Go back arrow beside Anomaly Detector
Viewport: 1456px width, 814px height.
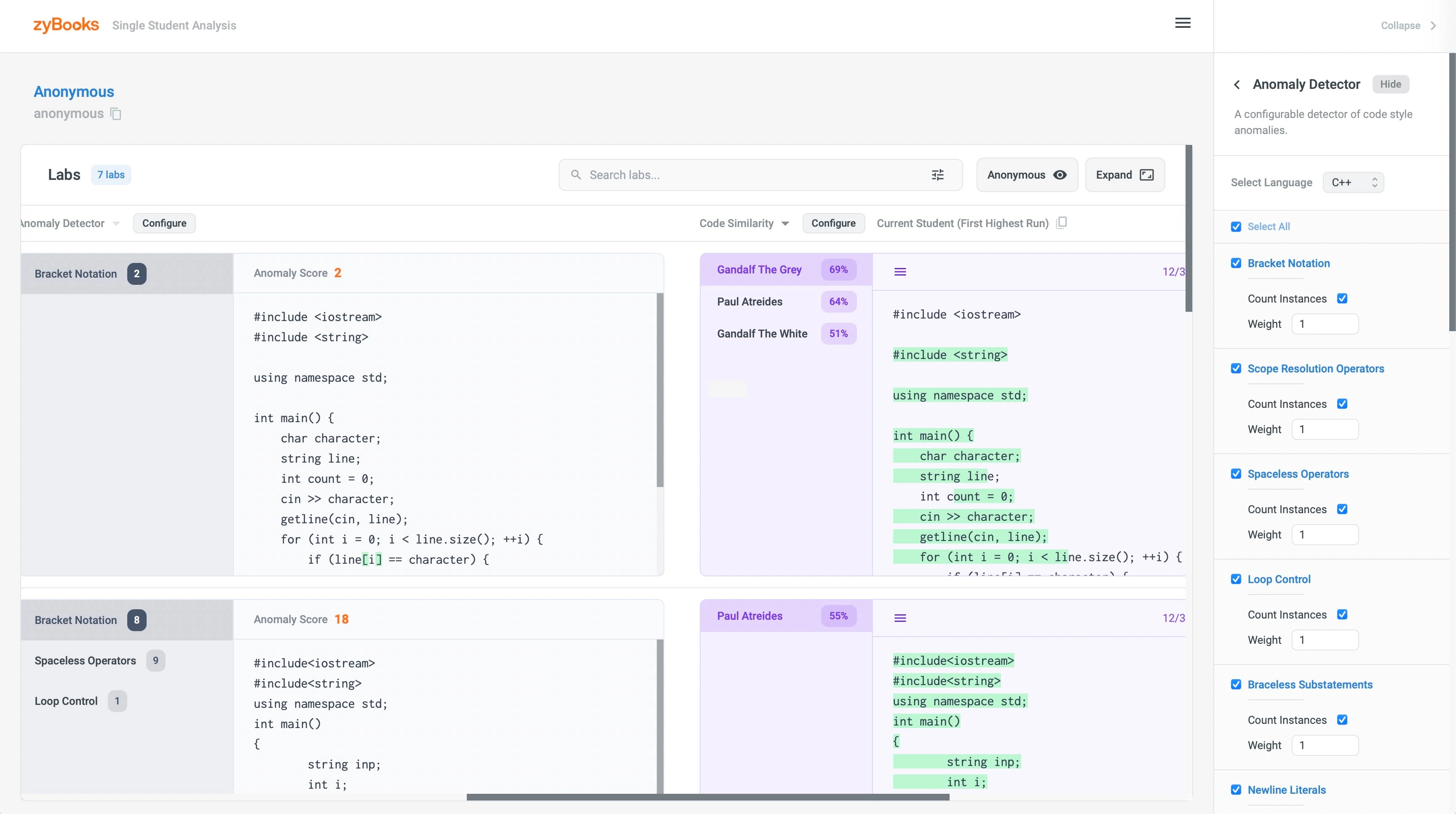[1237, 85]
